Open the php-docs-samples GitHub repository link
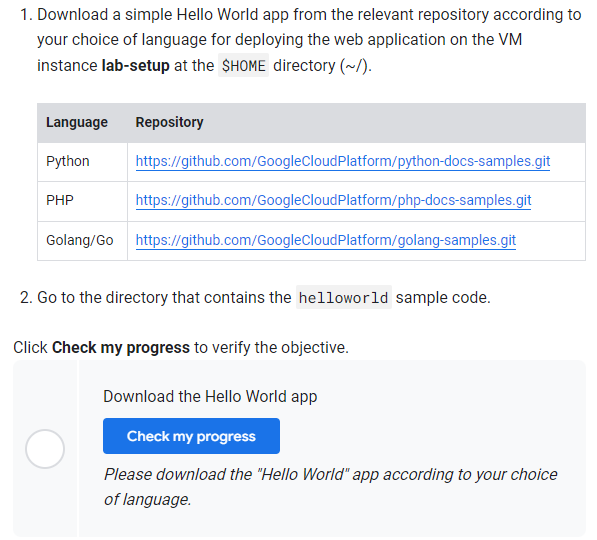The height and width of the screenshot is (540, 597). [333, 200]
